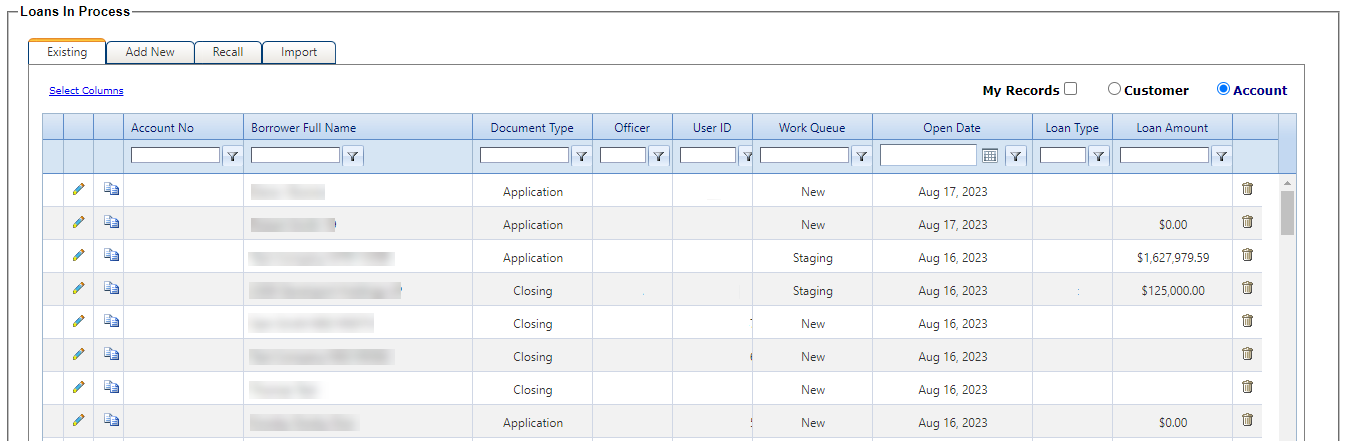The height and width of the screenshot is (441, 1347).
Task: Copy the Aug 17 row showing $0.00
Action: 111,222
